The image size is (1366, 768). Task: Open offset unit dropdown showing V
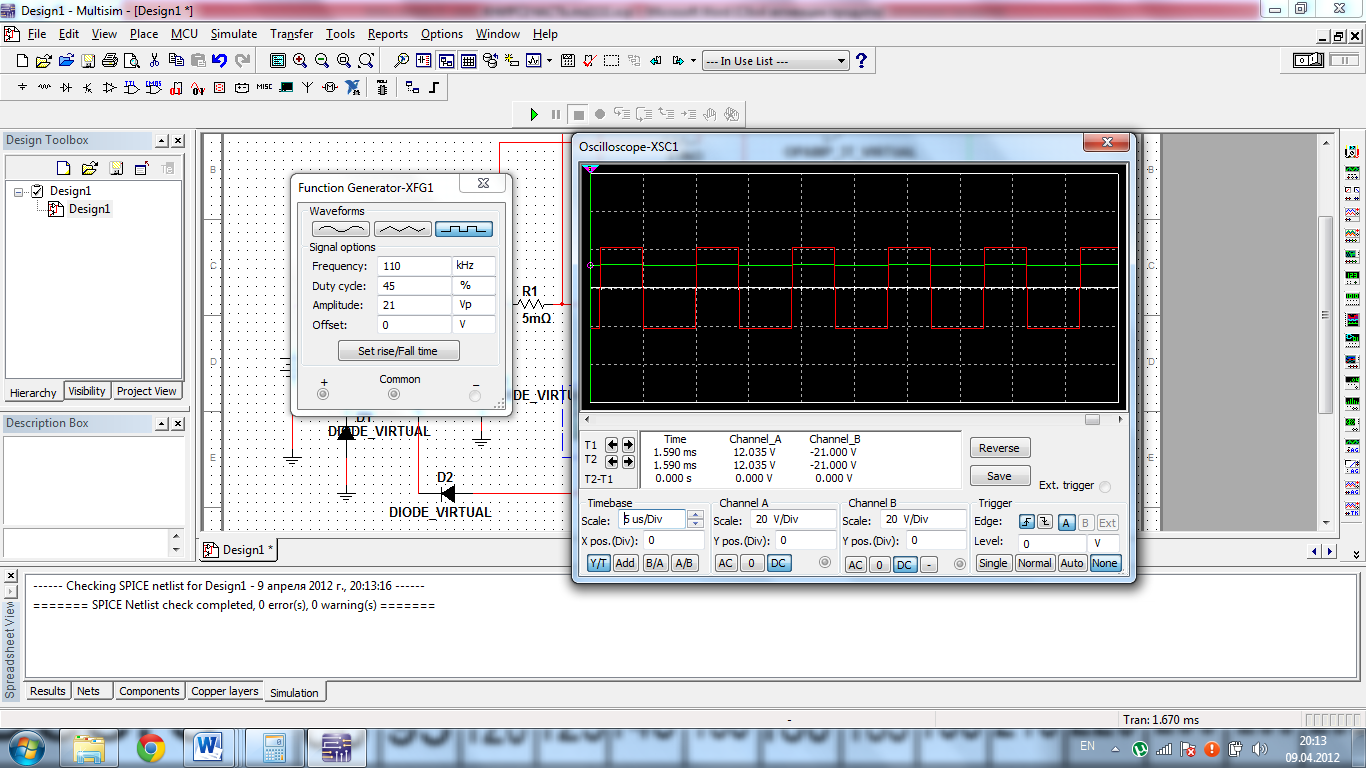(x=473, y=325)
